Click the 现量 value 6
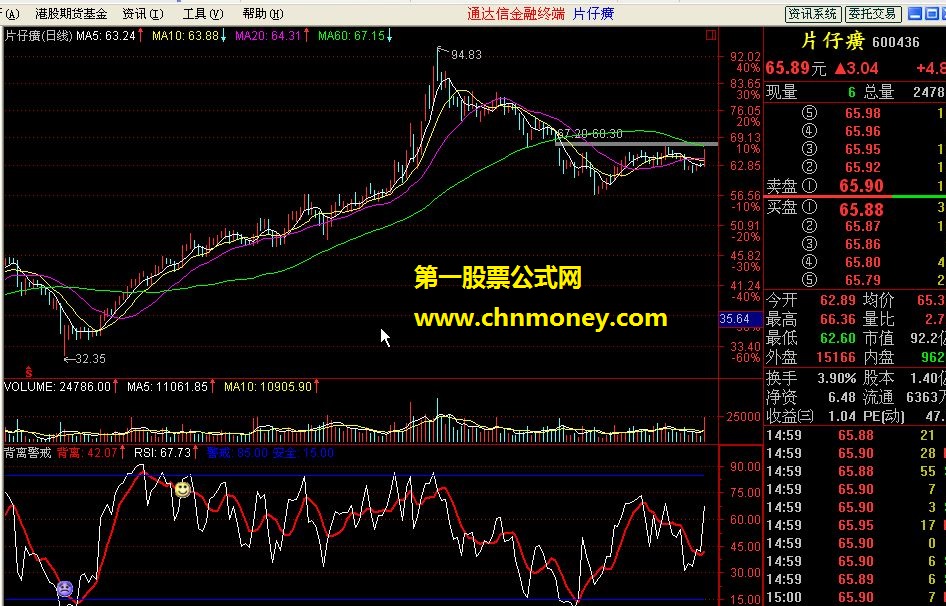Image resolution: width=946 pixels, height=606 pixels. [x=851, y=92]
